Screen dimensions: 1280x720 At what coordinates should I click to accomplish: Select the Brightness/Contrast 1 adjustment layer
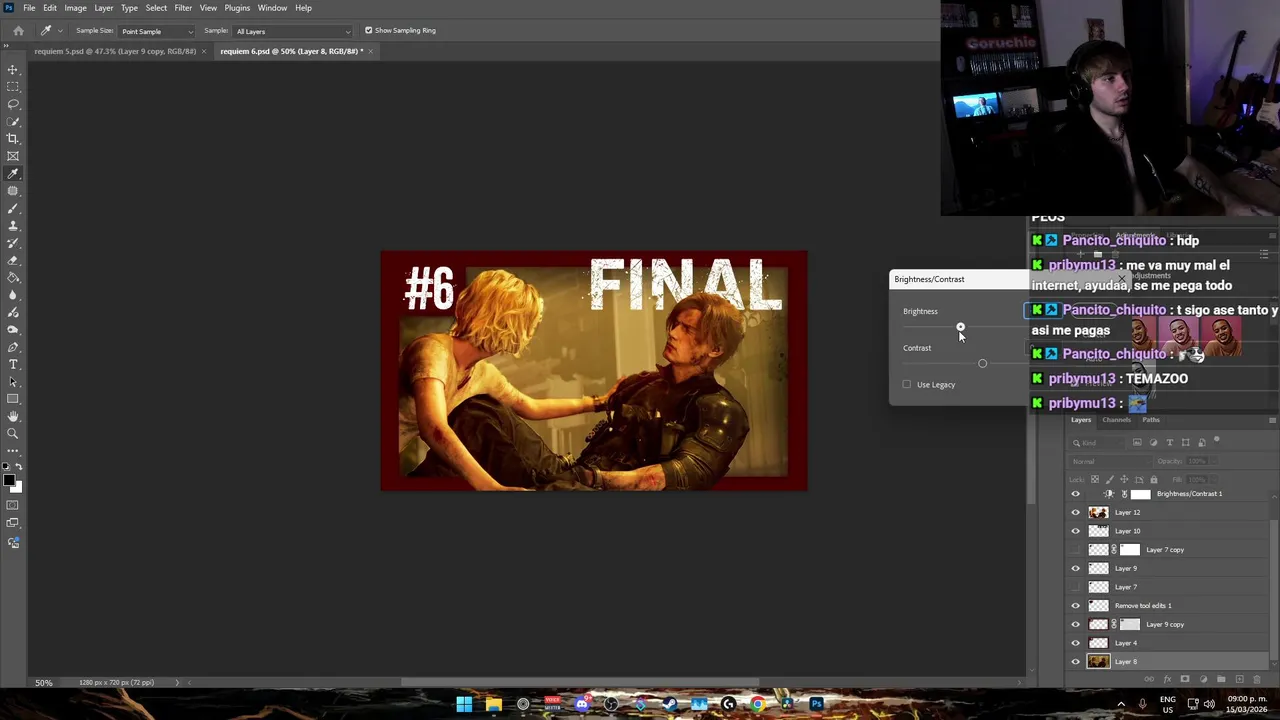tap(1168, 493)
